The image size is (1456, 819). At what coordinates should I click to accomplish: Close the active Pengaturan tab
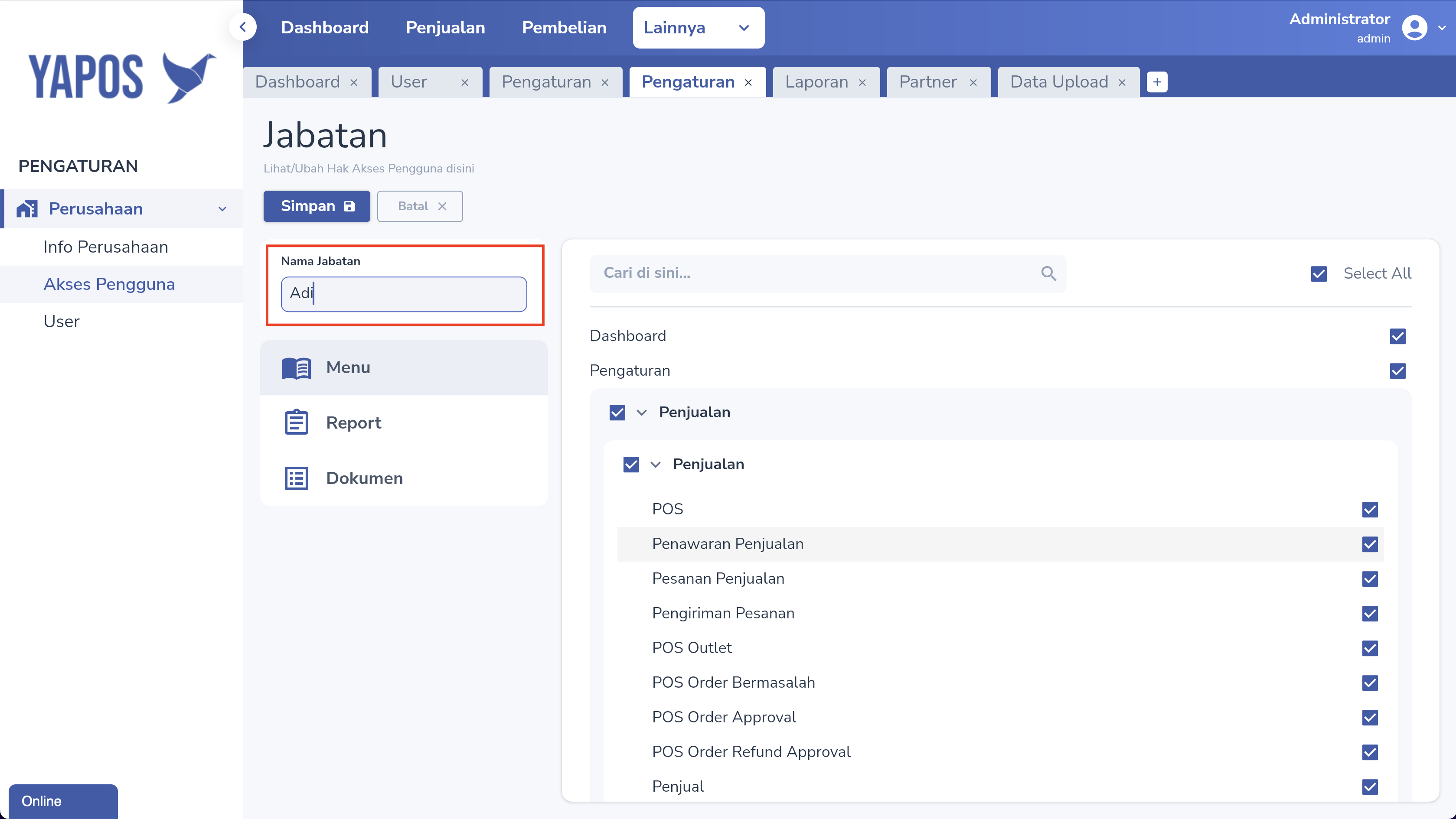[x=748, y=82]
